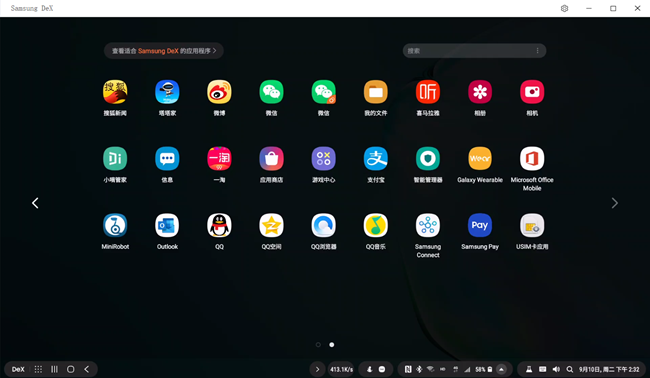Click the DeX button in taskbar
This screenshot has width=650, height=378.
(x=18, y=369)
